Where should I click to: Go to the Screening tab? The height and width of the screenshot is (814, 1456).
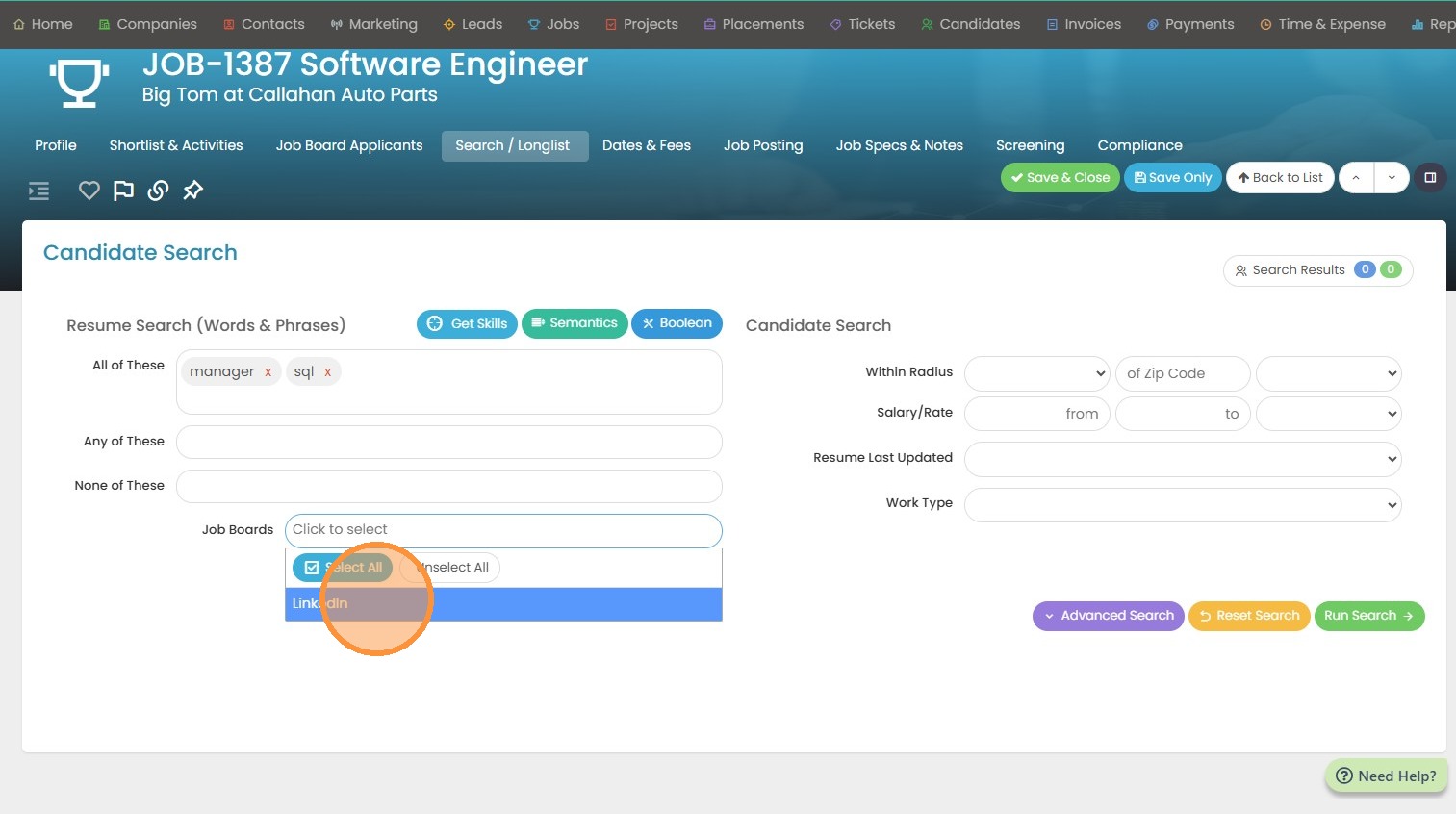(1031, 145)
